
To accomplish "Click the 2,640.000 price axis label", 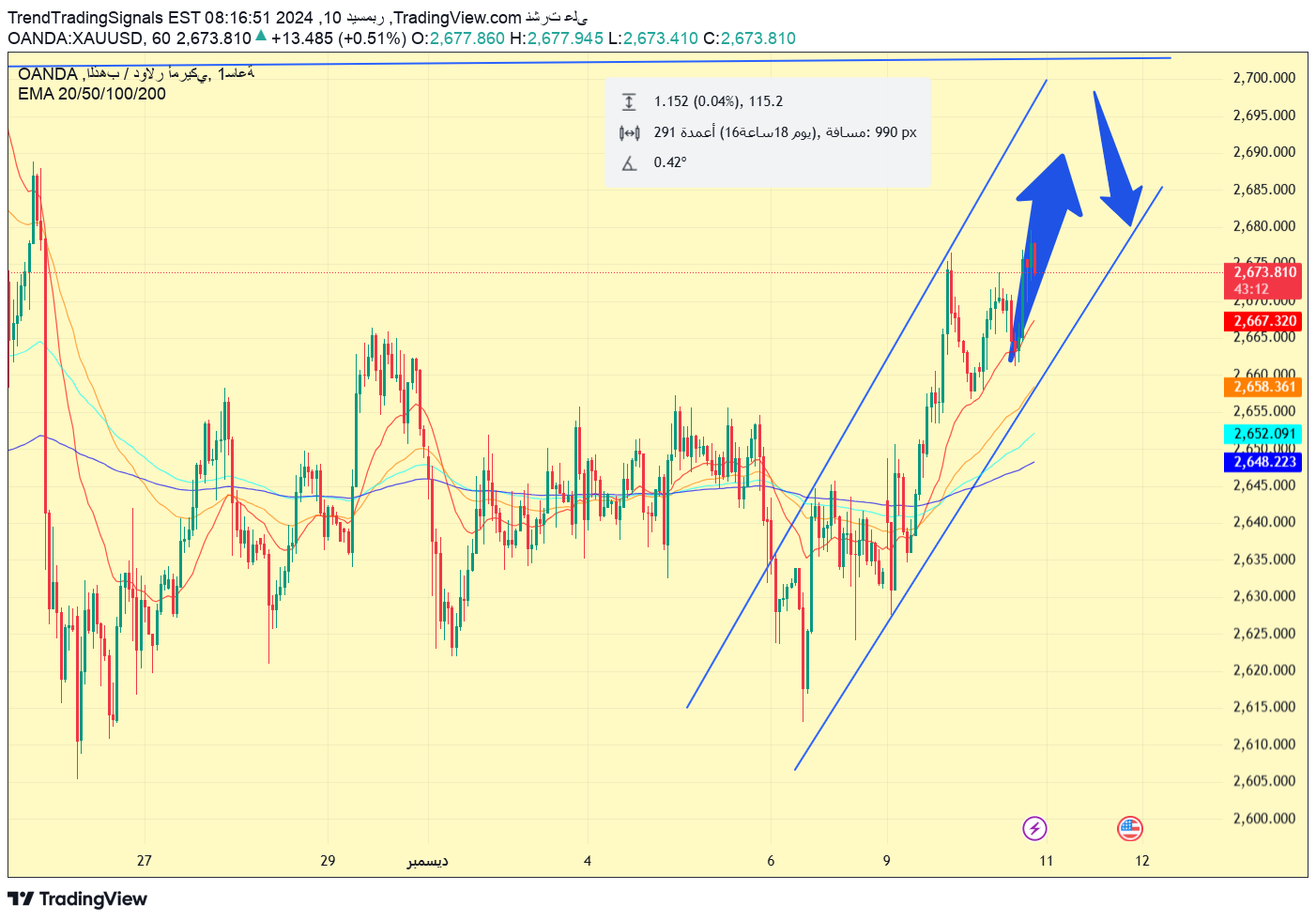I will click(x=1263, y=522).
